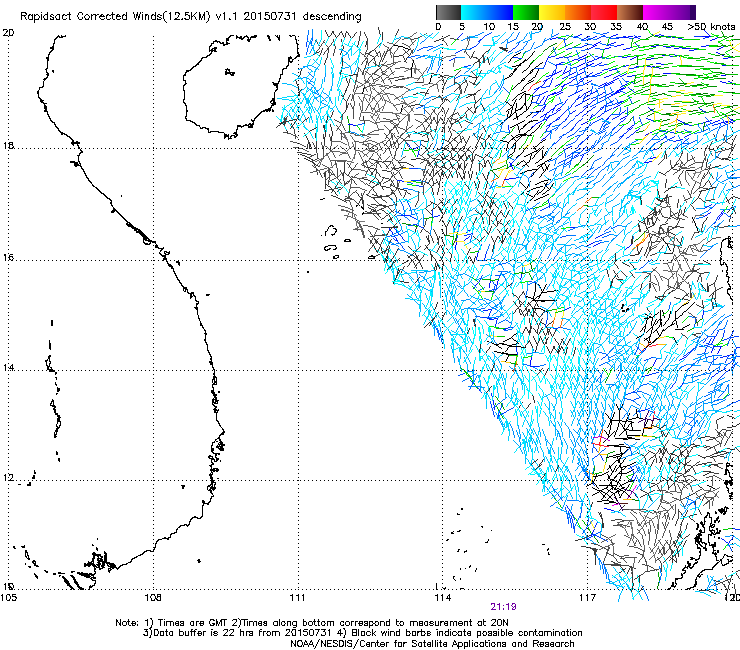740x650 pixels.
Task: Click latitude label '20' on the left axis
Action: point(8,33)
